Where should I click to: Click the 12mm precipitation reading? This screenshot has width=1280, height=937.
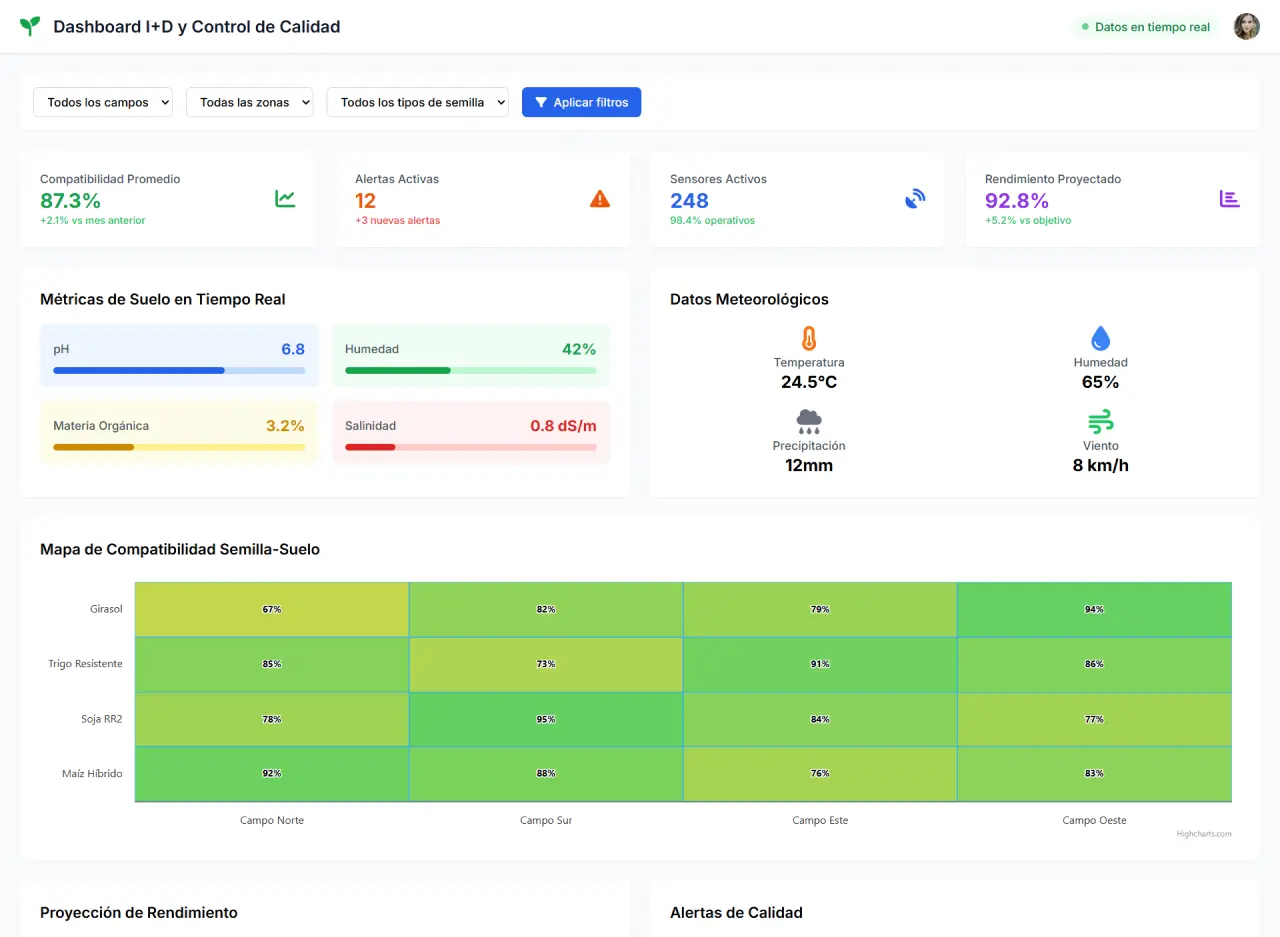[809, 465]
